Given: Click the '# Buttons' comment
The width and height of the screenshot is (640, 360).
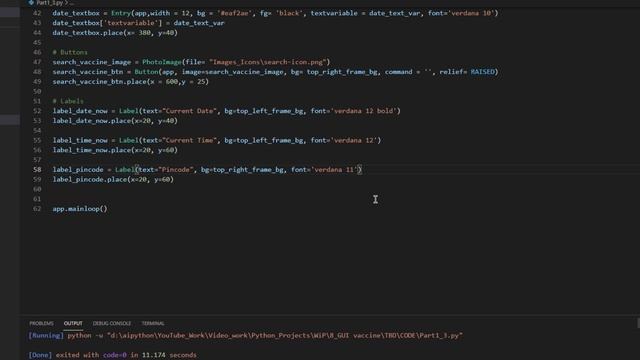Looking at the screenshot, I should [x=70, y=52].
